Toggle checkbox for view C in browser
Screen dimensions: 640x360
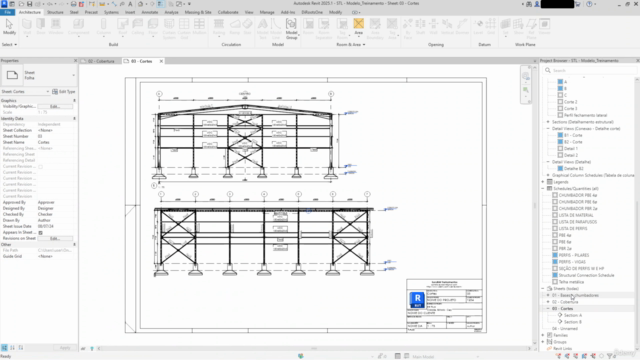tap(560, 95)
